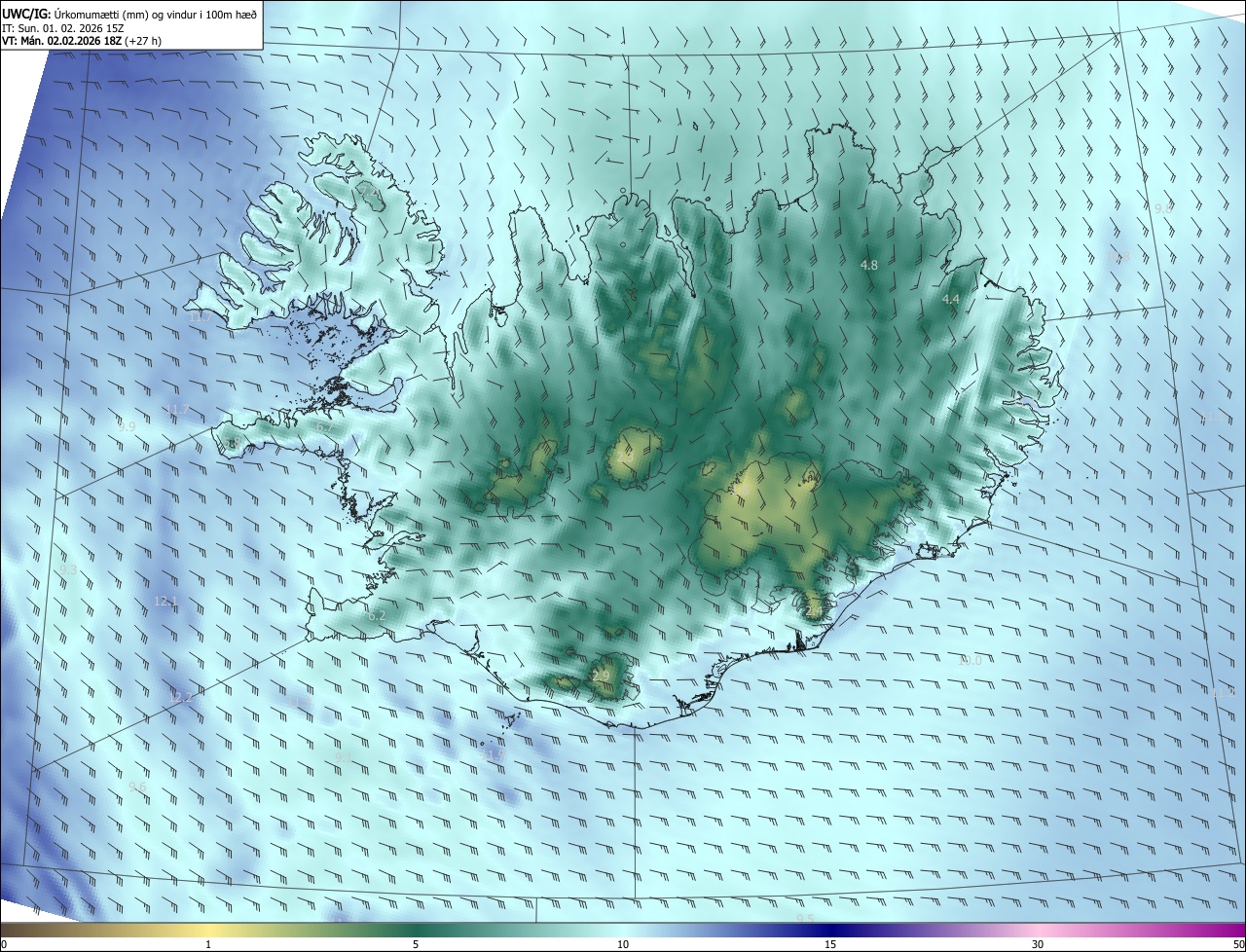Click the legend tick labeled 15
Screen dimensions: 1246x952
click(x=830, y=944)
